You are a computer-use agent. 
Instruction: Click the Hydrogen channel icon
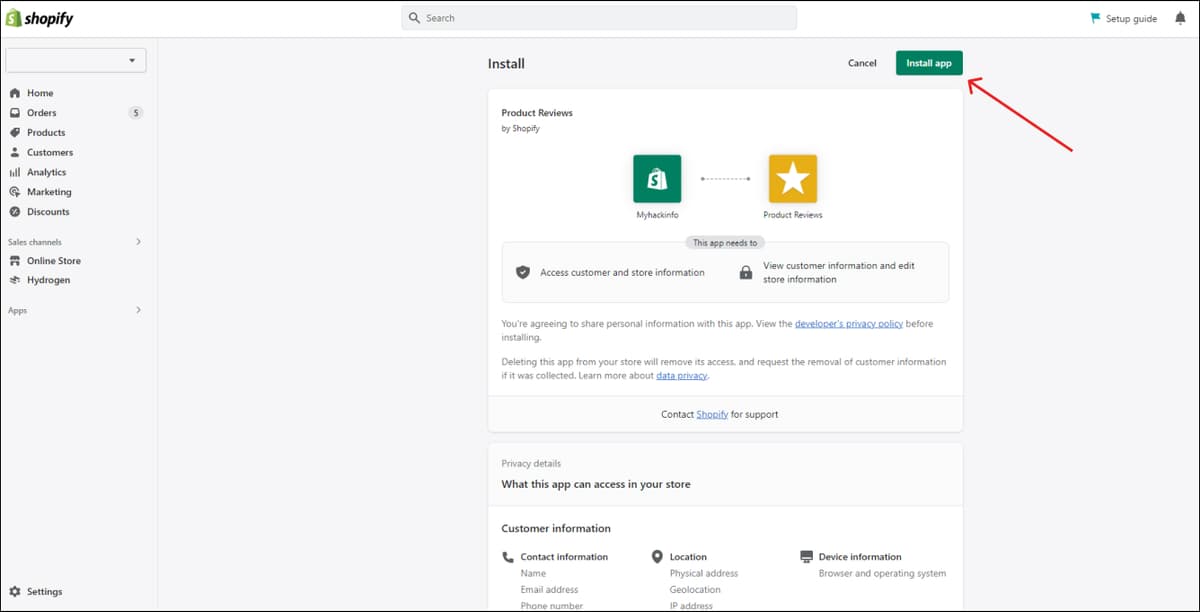15,280
